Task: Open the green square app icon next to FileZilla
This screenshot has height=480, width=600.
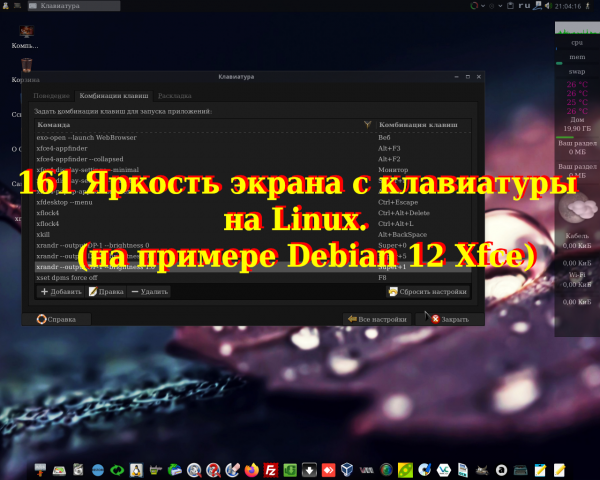Action: (290, 470)
